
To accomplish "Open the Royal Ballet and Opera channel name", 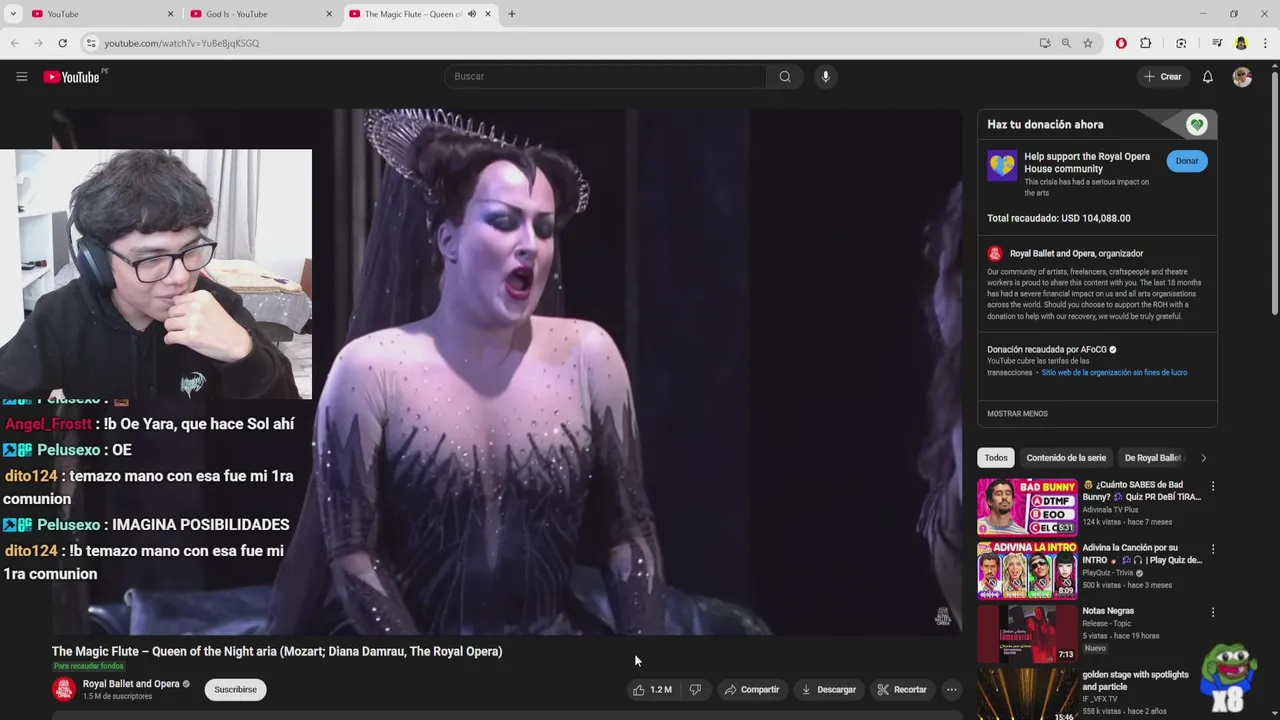I will [131, 684].
